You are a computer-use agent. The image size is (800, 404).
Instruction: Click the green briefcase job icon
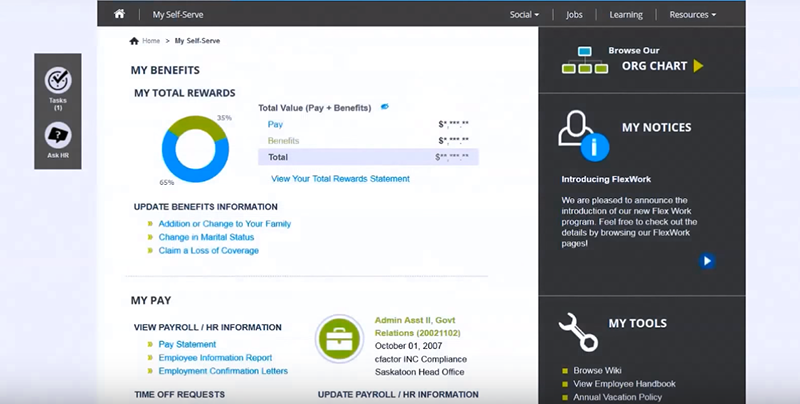point(338,339)
